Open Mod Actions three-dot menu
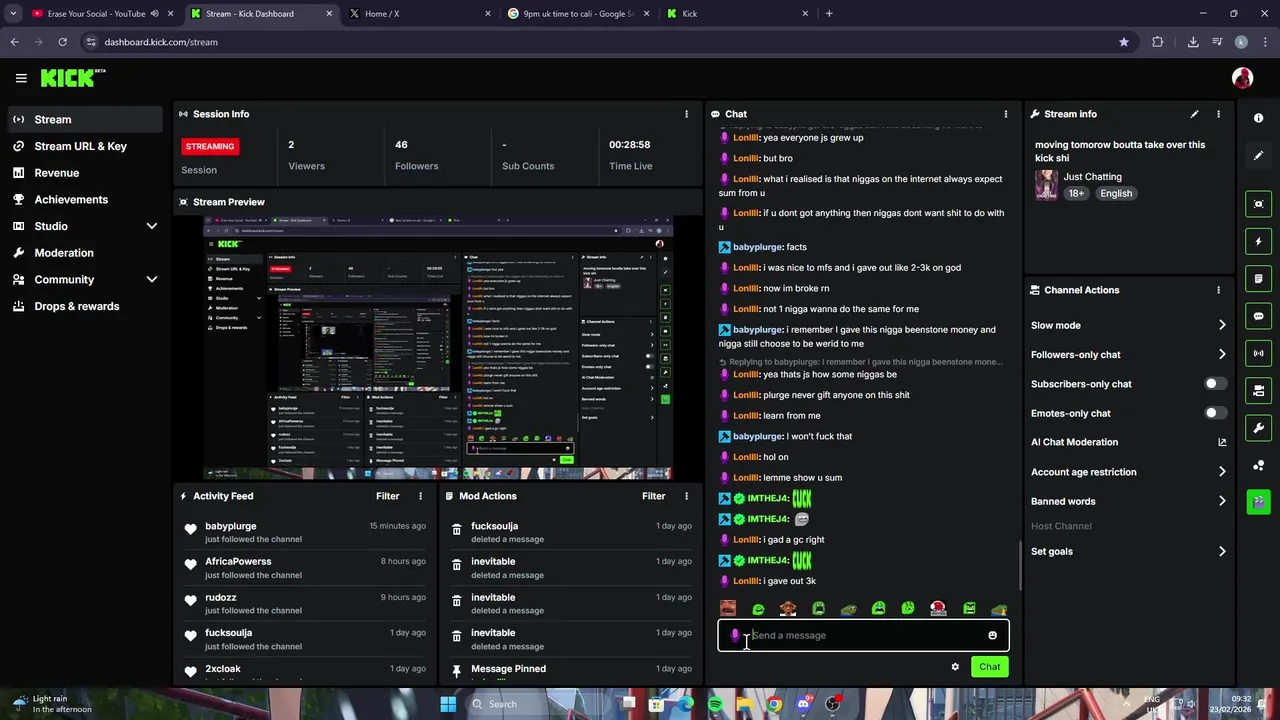This screenshot has height=720, width=1280. (x=686, y=496)
